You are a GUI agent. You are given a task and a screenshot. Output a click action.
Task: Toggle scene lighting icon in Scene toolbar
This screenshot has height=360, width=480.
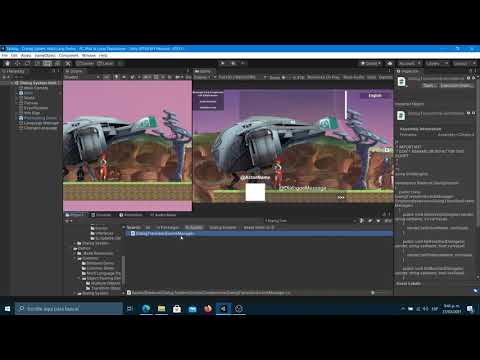click(116, 77)
